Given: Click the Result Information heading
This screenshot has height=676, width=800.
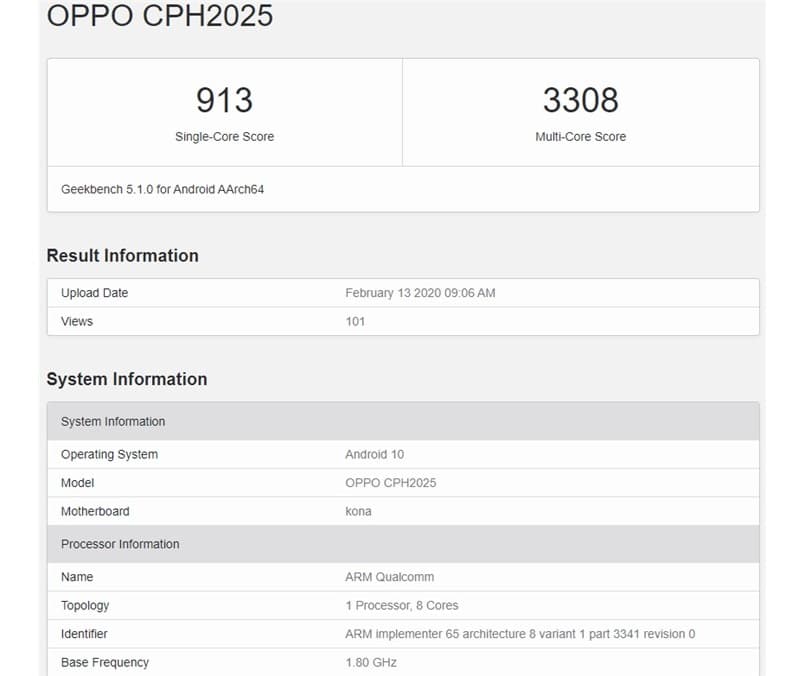Looking at the screenshot, I should [x=122, y=256].
